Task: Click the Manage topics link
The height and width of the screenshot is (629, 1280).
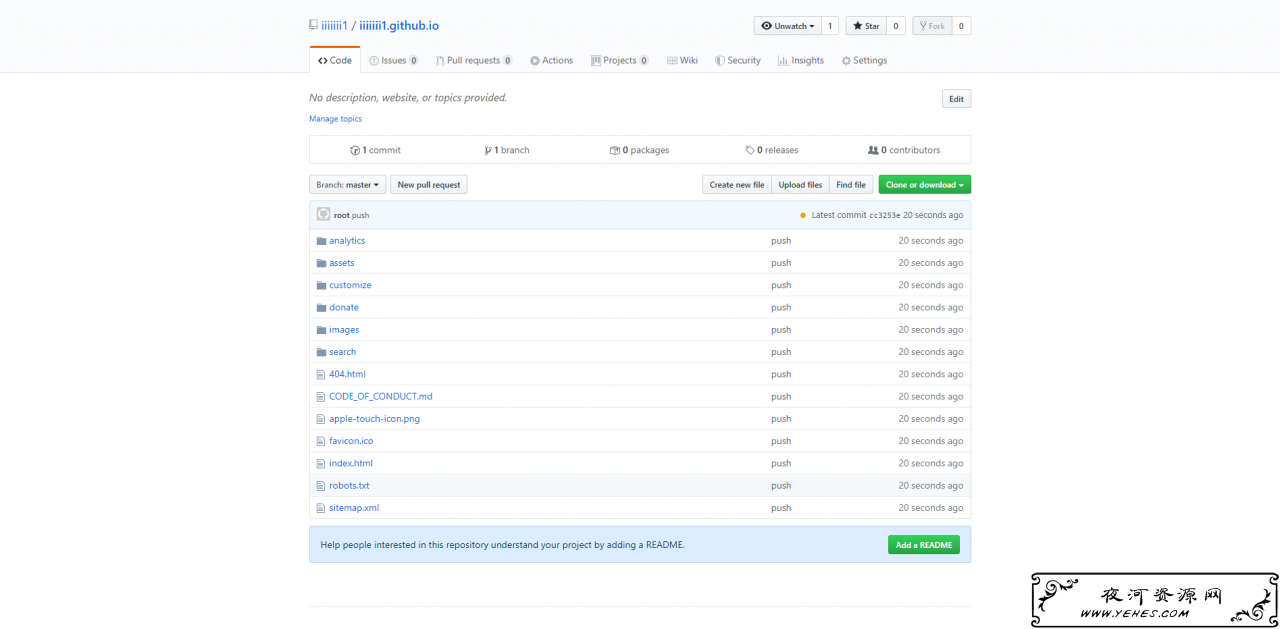Action: [335, 119]
